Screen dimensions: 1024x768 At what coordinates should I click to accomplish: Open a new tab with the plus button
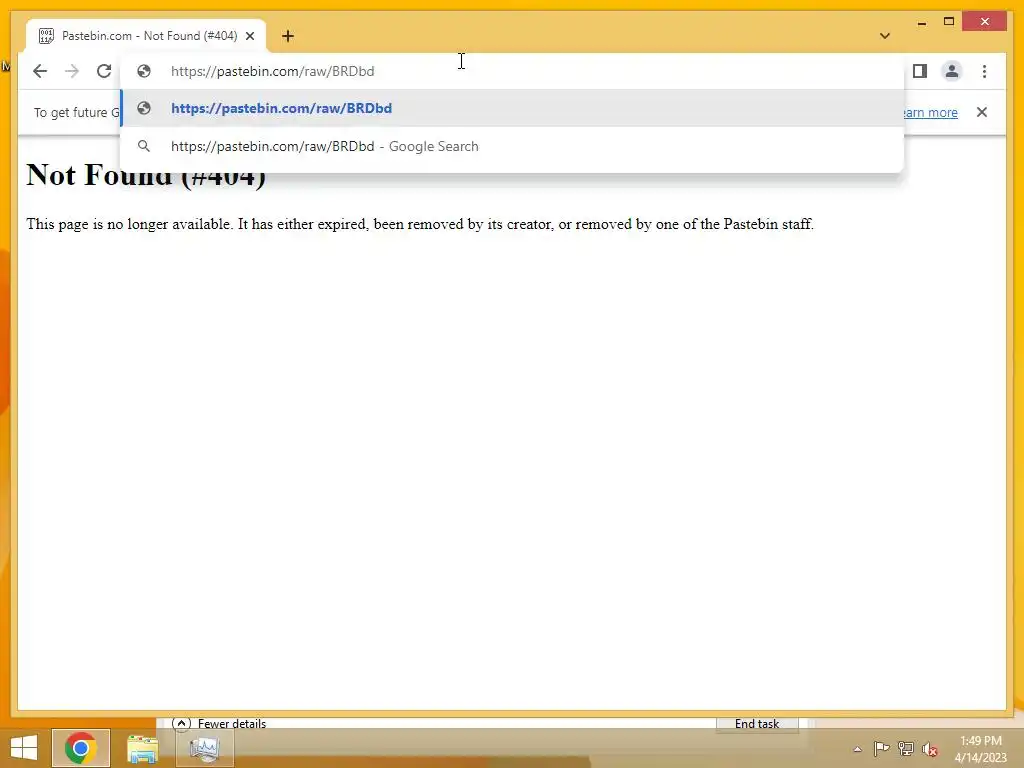pyautogui.click(x=288, y=36)
